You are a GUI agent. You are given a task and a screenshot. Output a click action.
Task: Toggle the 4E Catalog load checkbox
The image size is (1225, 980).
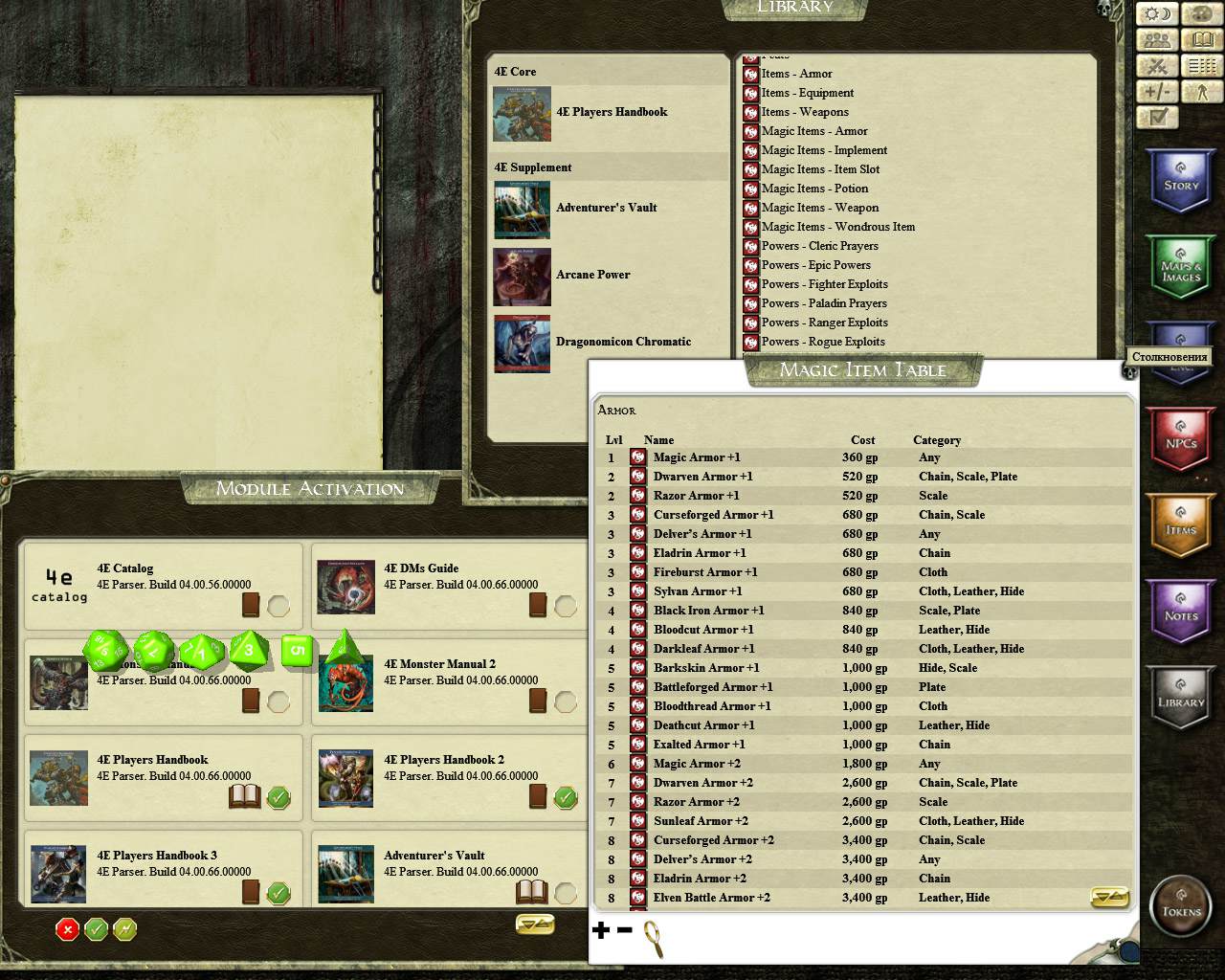pos(278,606)
